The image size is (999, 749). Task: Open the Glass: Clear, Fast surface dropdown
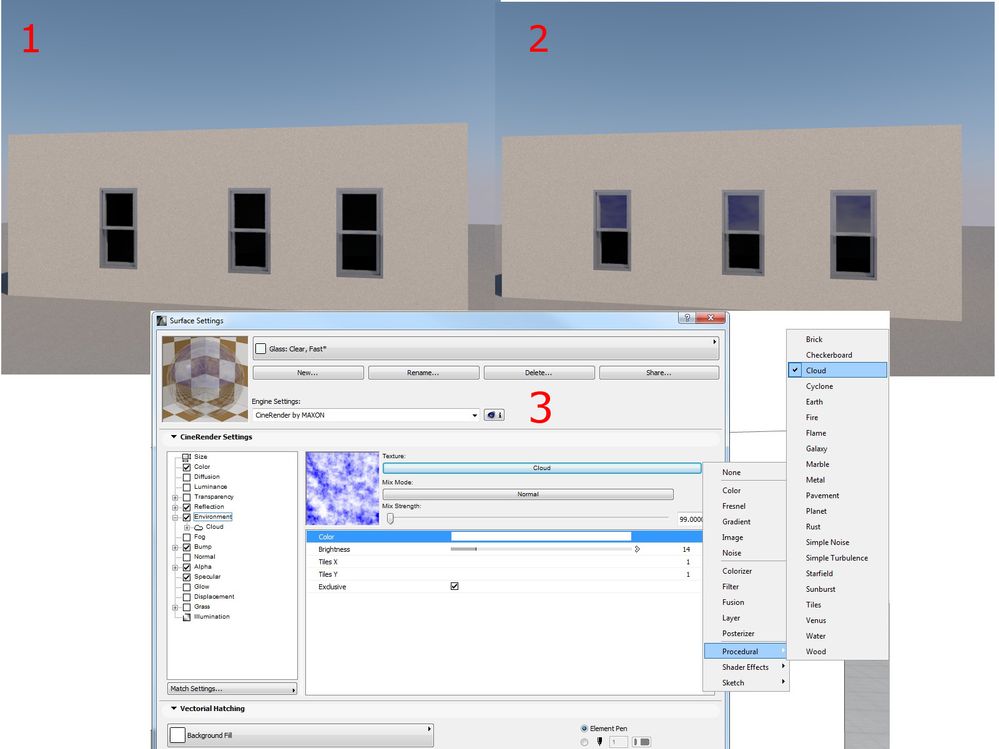485,348
